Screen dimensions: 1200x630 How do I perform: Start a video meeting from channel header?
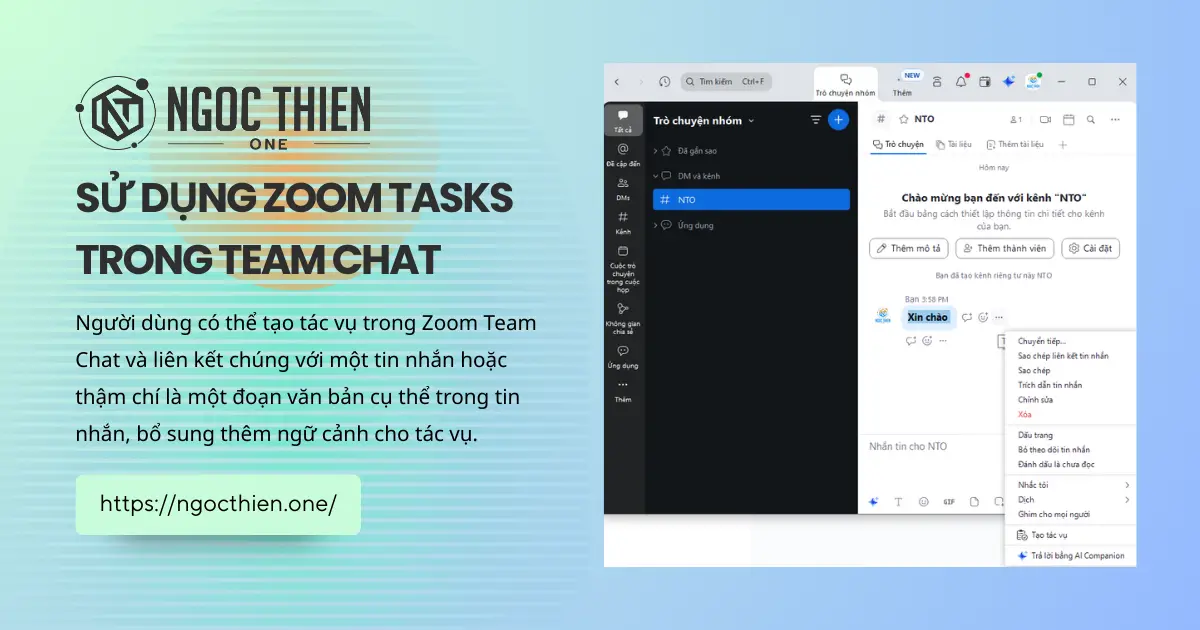pos(1046,120)
